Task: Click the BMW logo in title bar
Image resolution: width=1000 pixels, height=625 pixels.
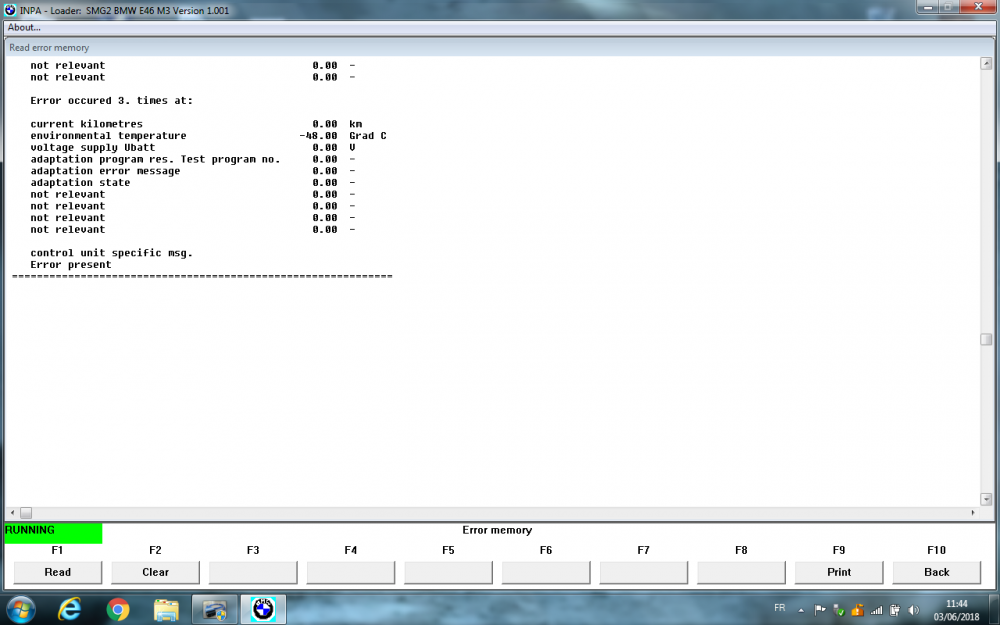Action: [x=10, y=10]
